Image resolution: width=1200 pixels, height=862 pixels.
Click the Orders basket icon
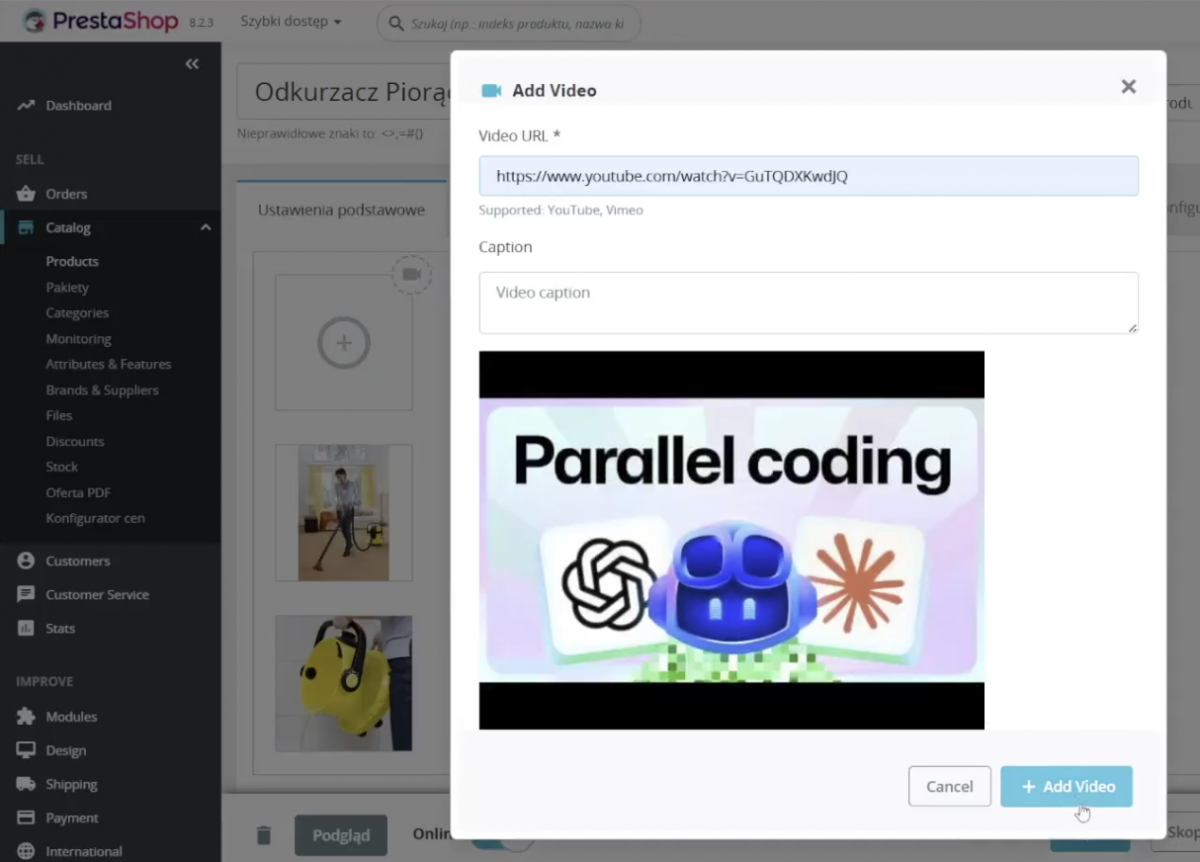click(x=26, y=194)
